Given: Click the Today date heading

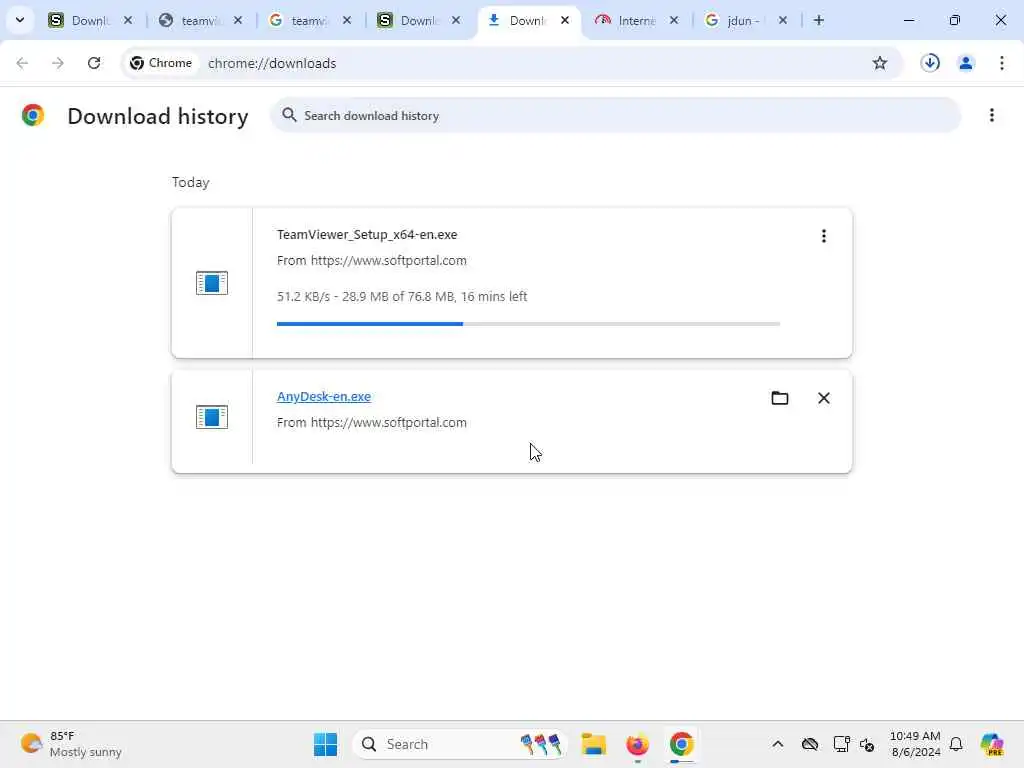Looking at the screenshot, I should (x=191, y=182).
